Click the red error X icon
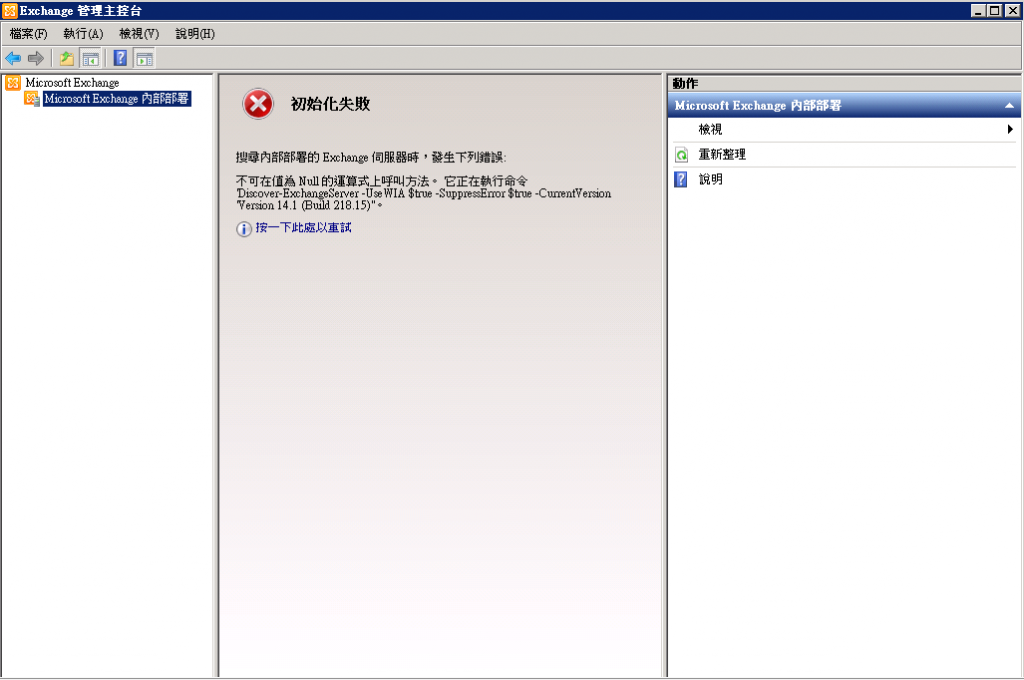Image resolution: width=1024 pixels, height=680 pixels. pyautogui.click(x=258, y=104)
